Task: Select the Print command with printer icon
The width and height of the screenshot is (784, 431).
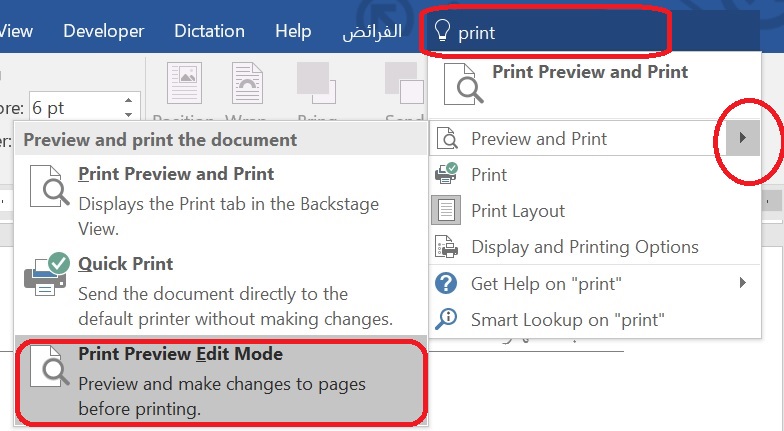Action: (594, 174)
